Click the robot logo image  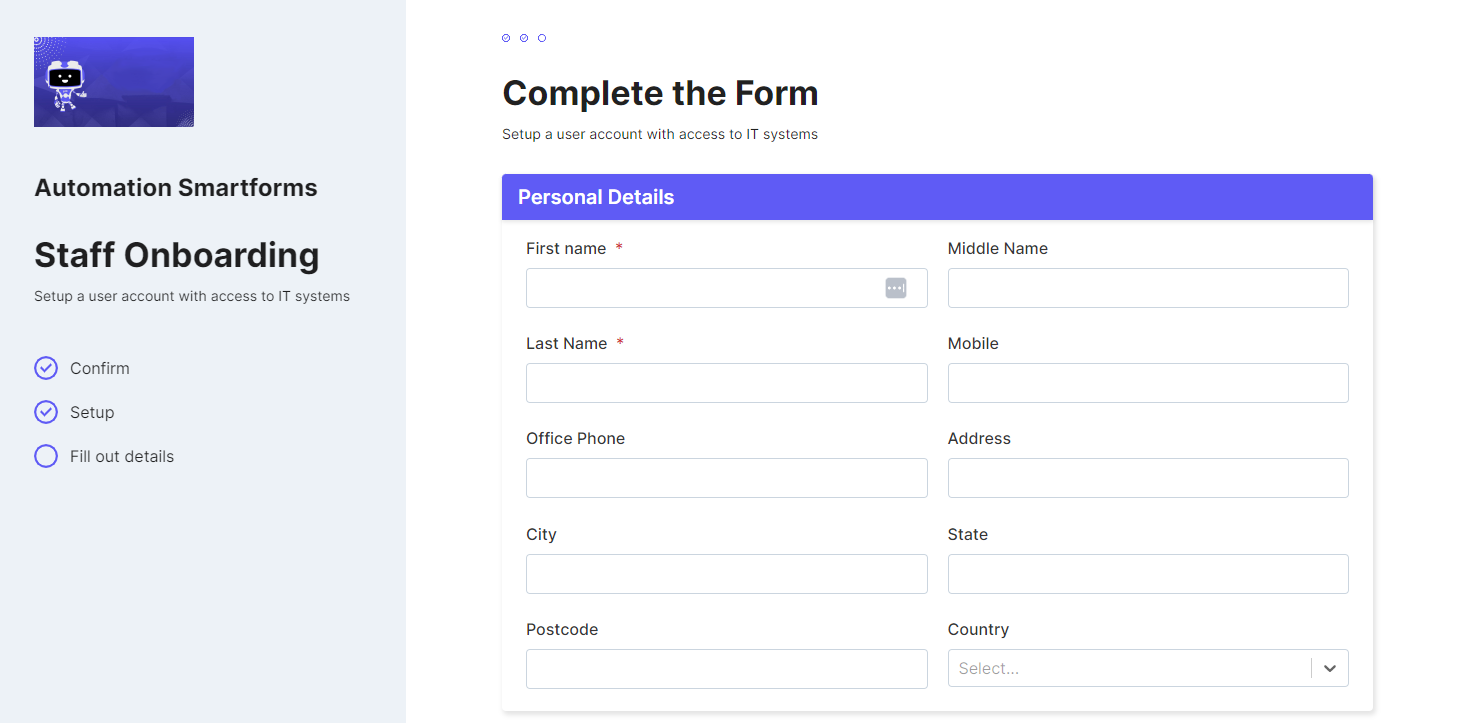(114, 82)
